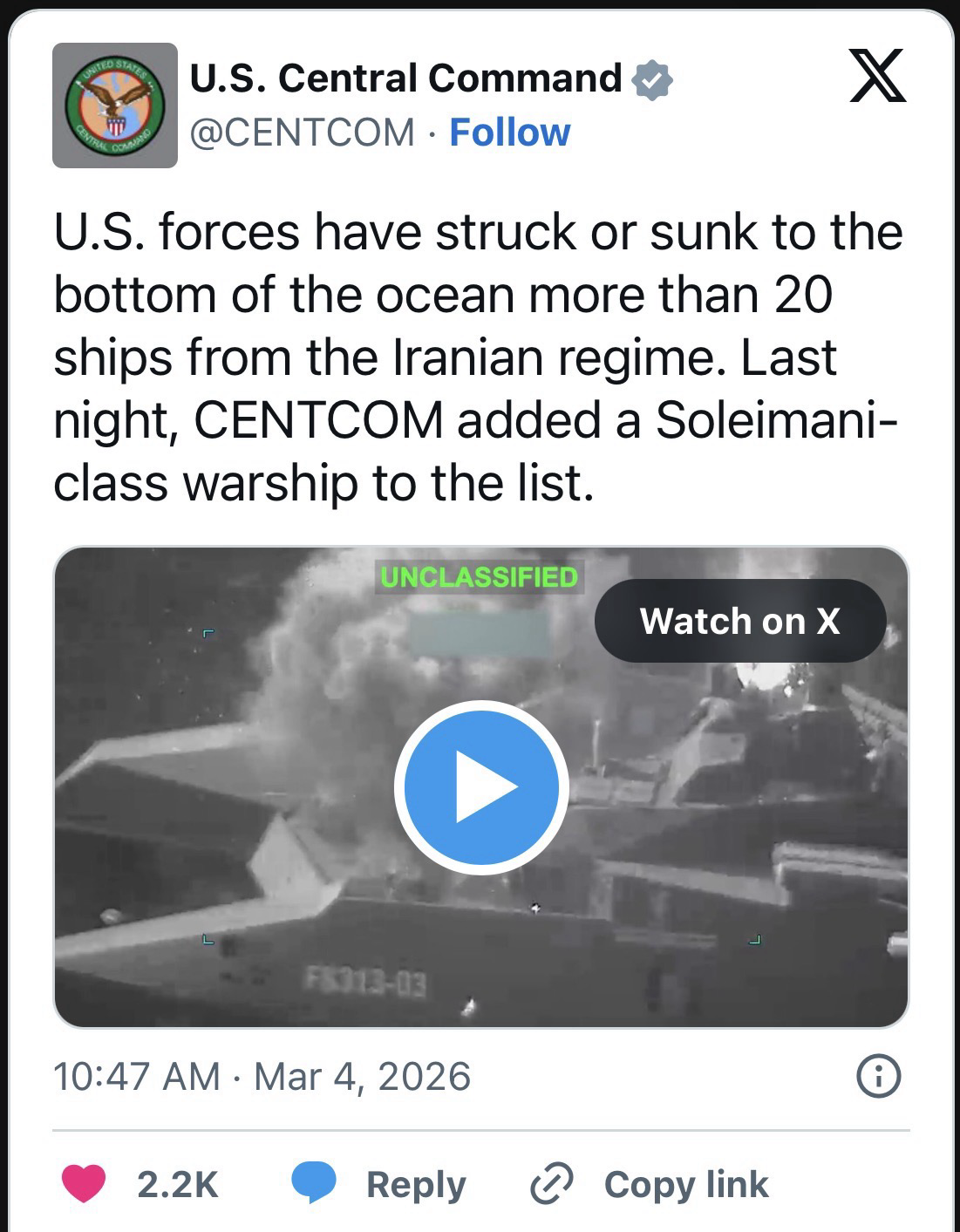This screenshot has width=960, height=1232.
Task: Click the tweet text about Iranian ships
Action: (478, 357)
